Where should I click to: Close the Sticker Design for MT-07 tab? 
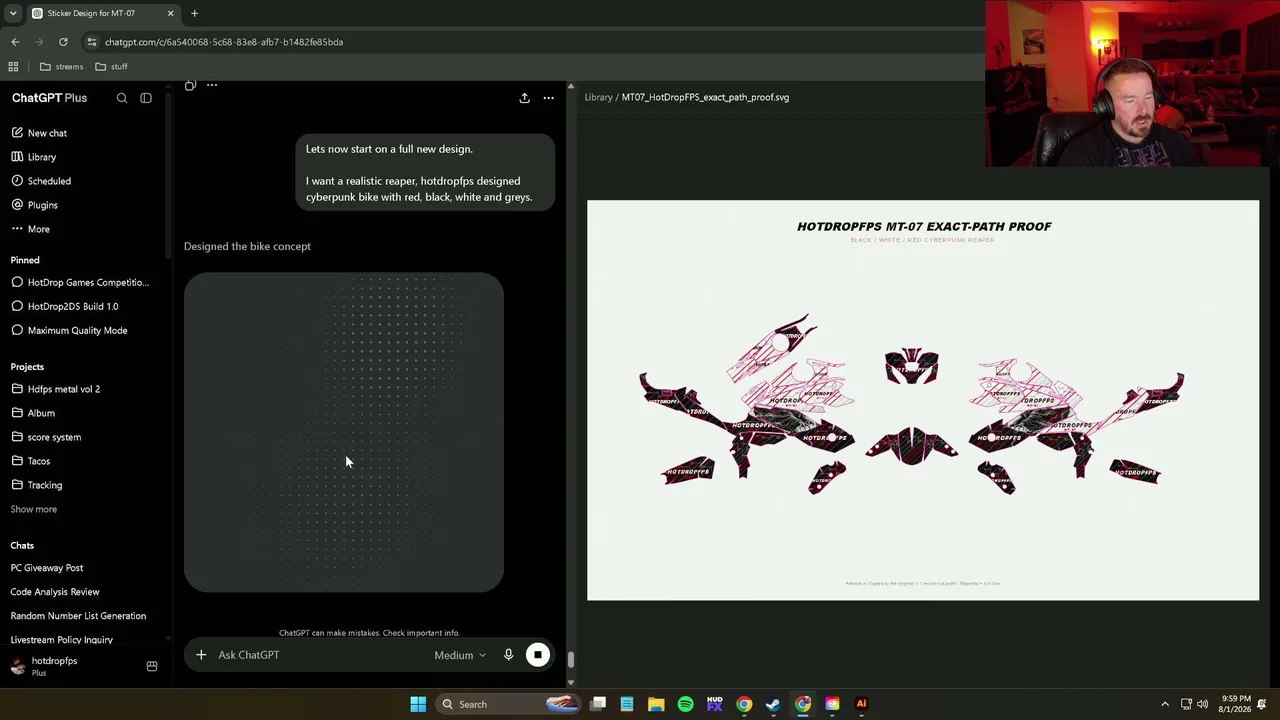[170, 13]
